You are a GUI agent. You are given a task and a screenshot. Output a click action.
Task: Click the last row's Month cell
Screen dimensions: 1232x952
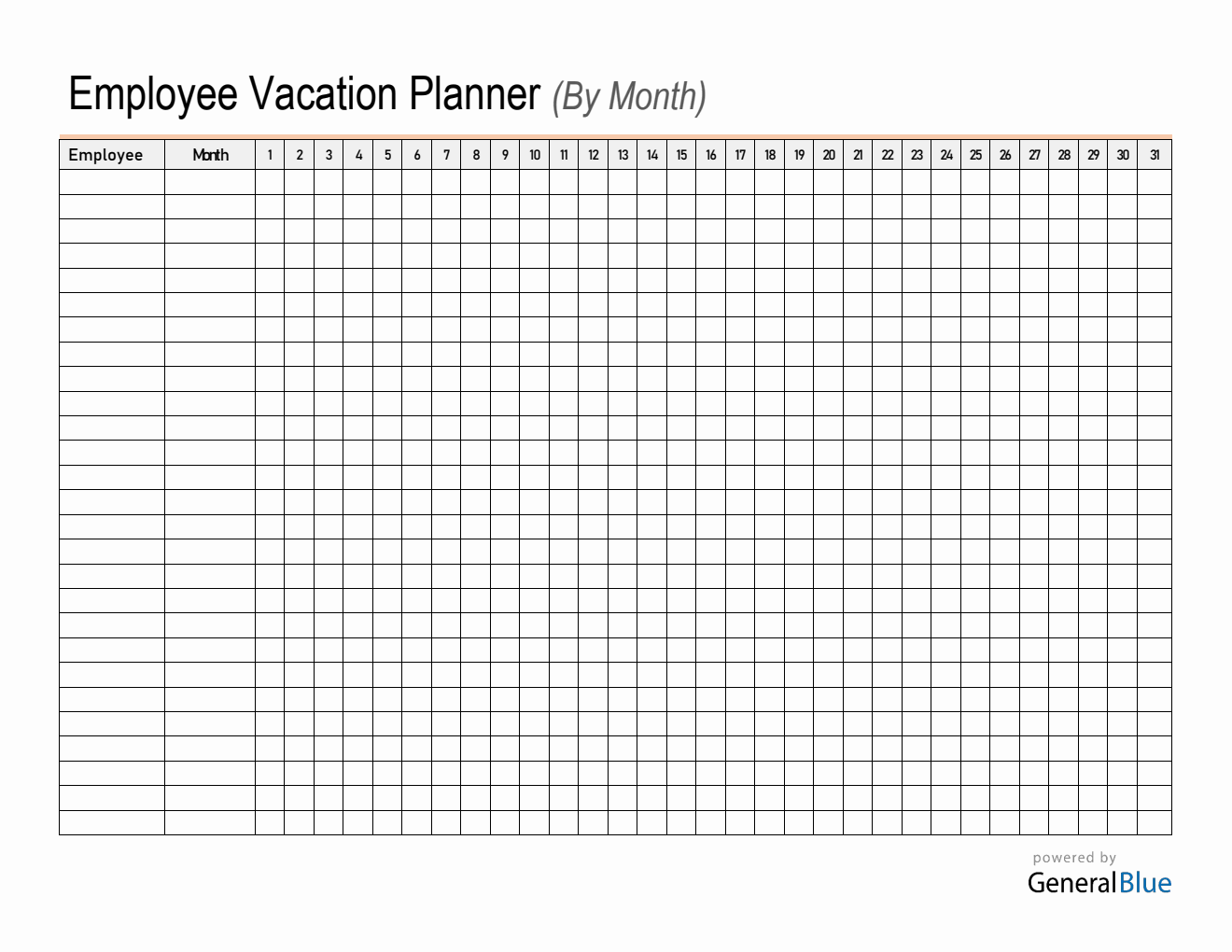coord(210,822)
